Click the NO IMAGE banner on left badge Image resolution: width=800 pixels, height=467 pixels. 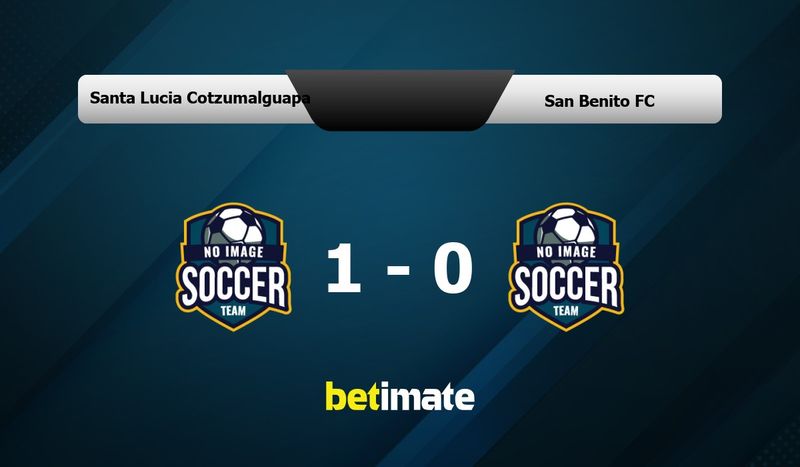coord(234,252)
